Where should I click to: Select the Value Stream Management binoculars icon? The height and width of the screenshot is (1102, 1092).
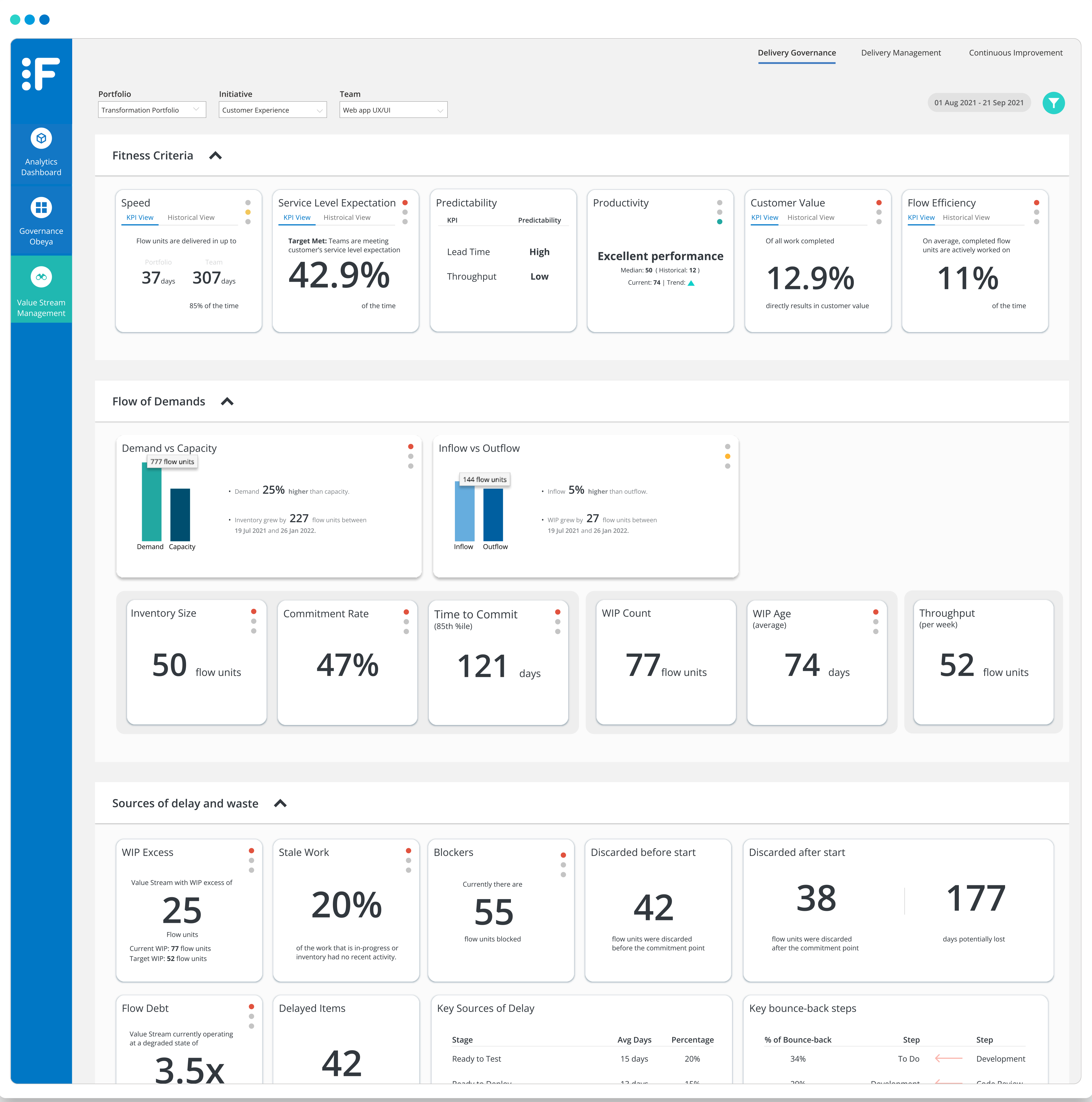click(40, 277)
